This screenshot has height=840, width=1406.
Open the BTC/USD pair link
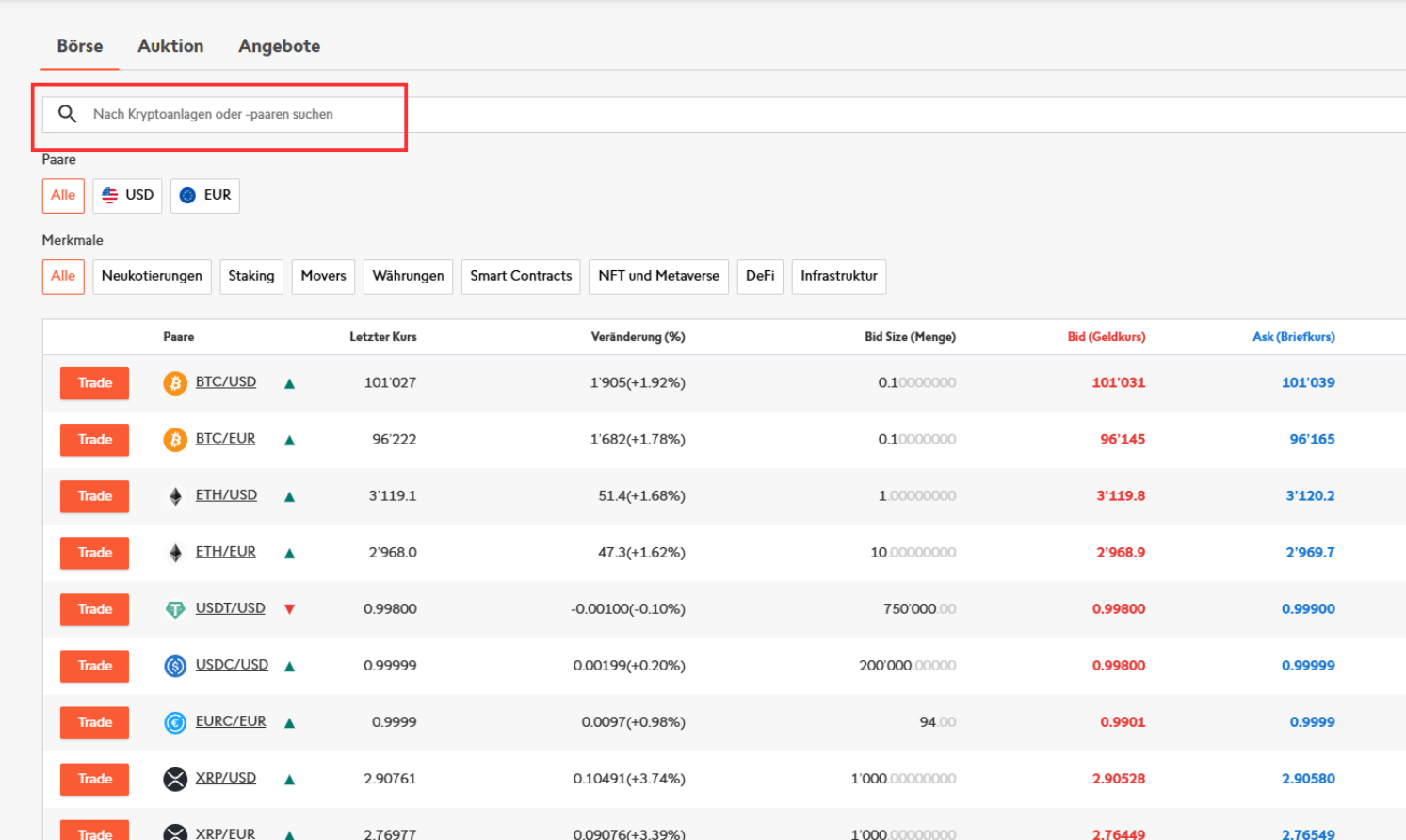[226, 382]
